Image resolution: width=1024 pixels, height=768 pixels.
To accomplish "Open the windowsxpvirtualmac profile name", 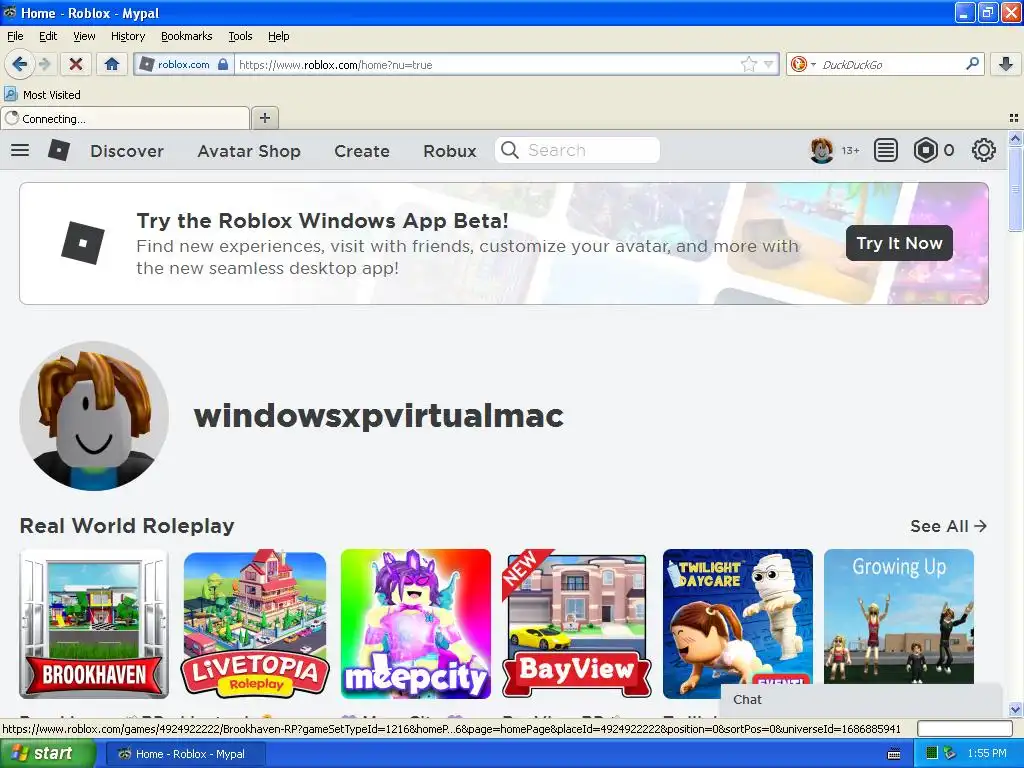I will 379,415.
